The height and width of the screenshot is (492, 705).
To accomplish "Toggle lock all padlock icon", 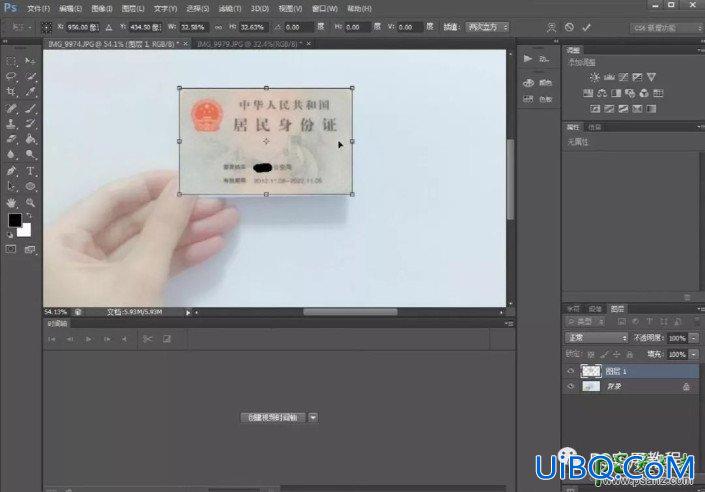I will [x=629, y=354].
